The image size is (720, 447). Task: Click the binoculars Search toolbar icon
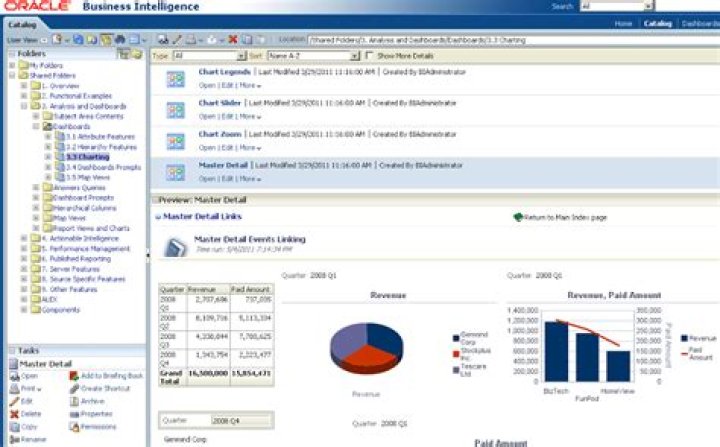(x=120, y=40)
